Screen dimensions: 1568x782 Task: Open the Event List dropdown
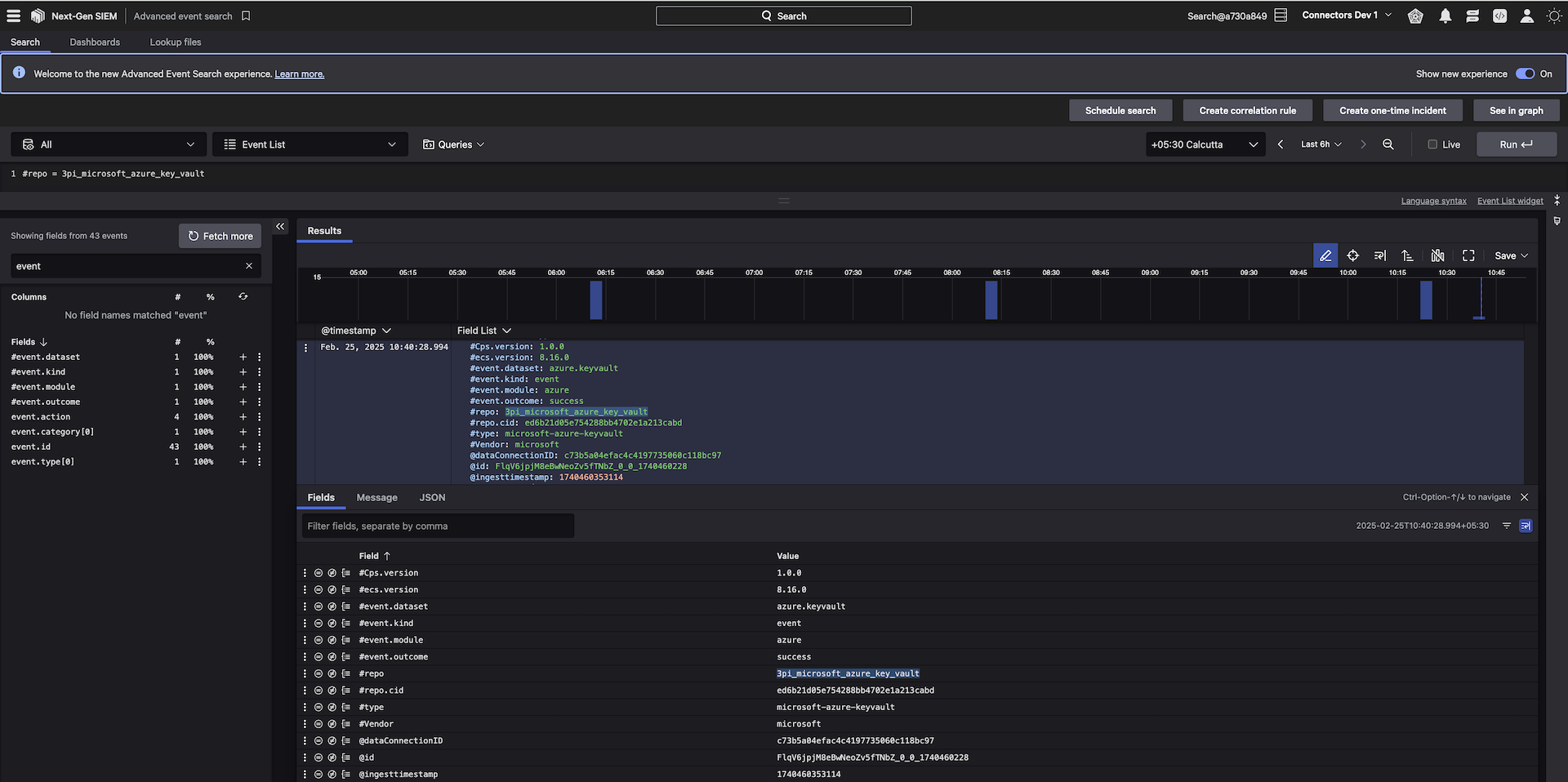tap(310, 144)
